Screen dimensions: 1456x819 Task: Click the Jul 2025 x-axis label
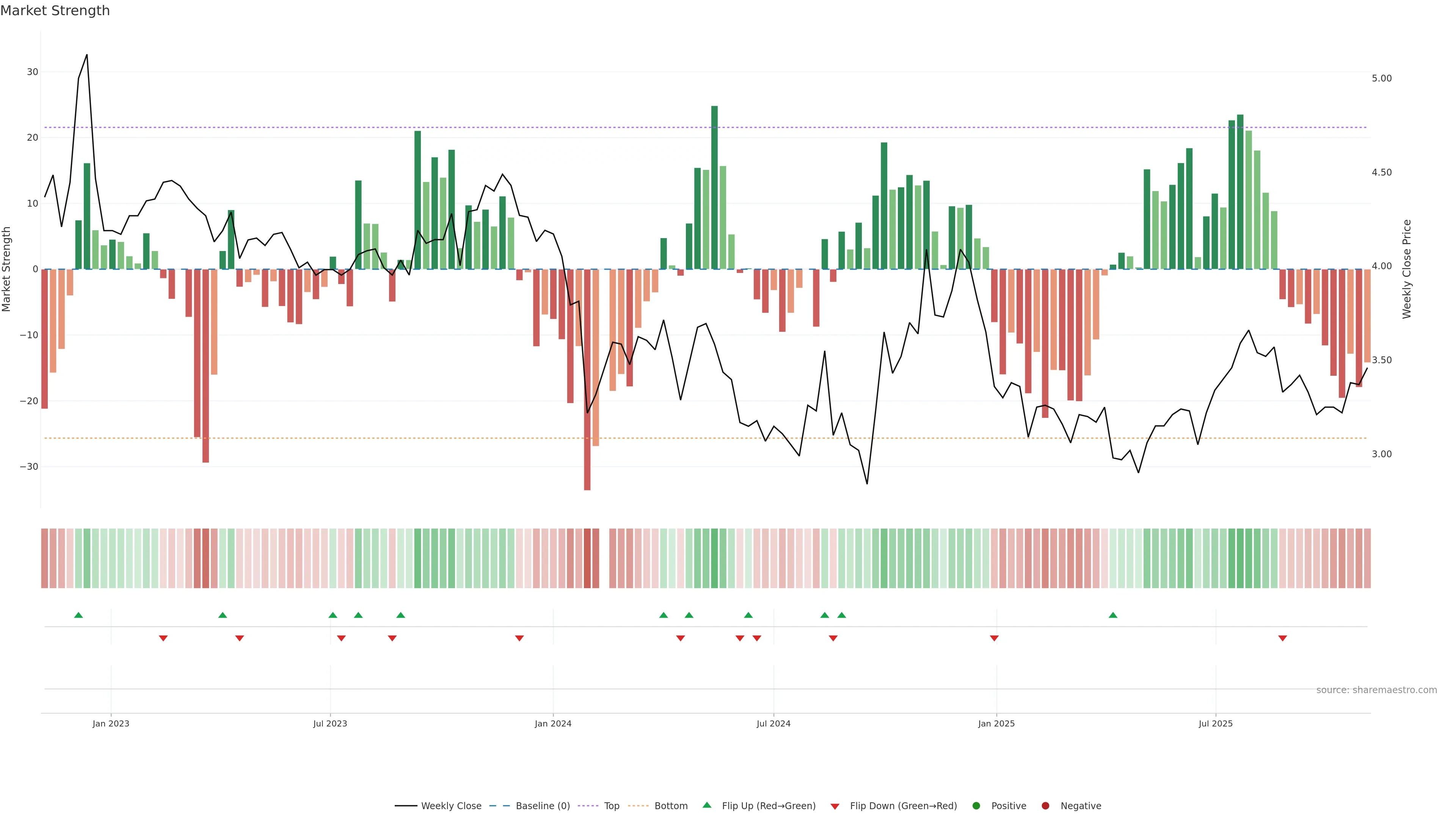[x=1215, y=723]
